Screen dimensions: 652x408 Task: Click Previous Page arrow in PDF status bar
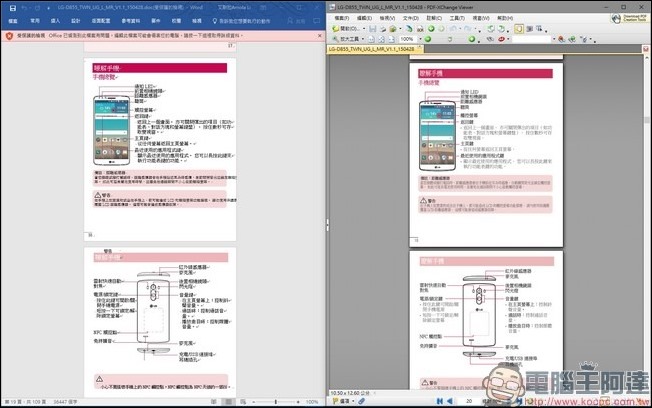pos(450,401)
